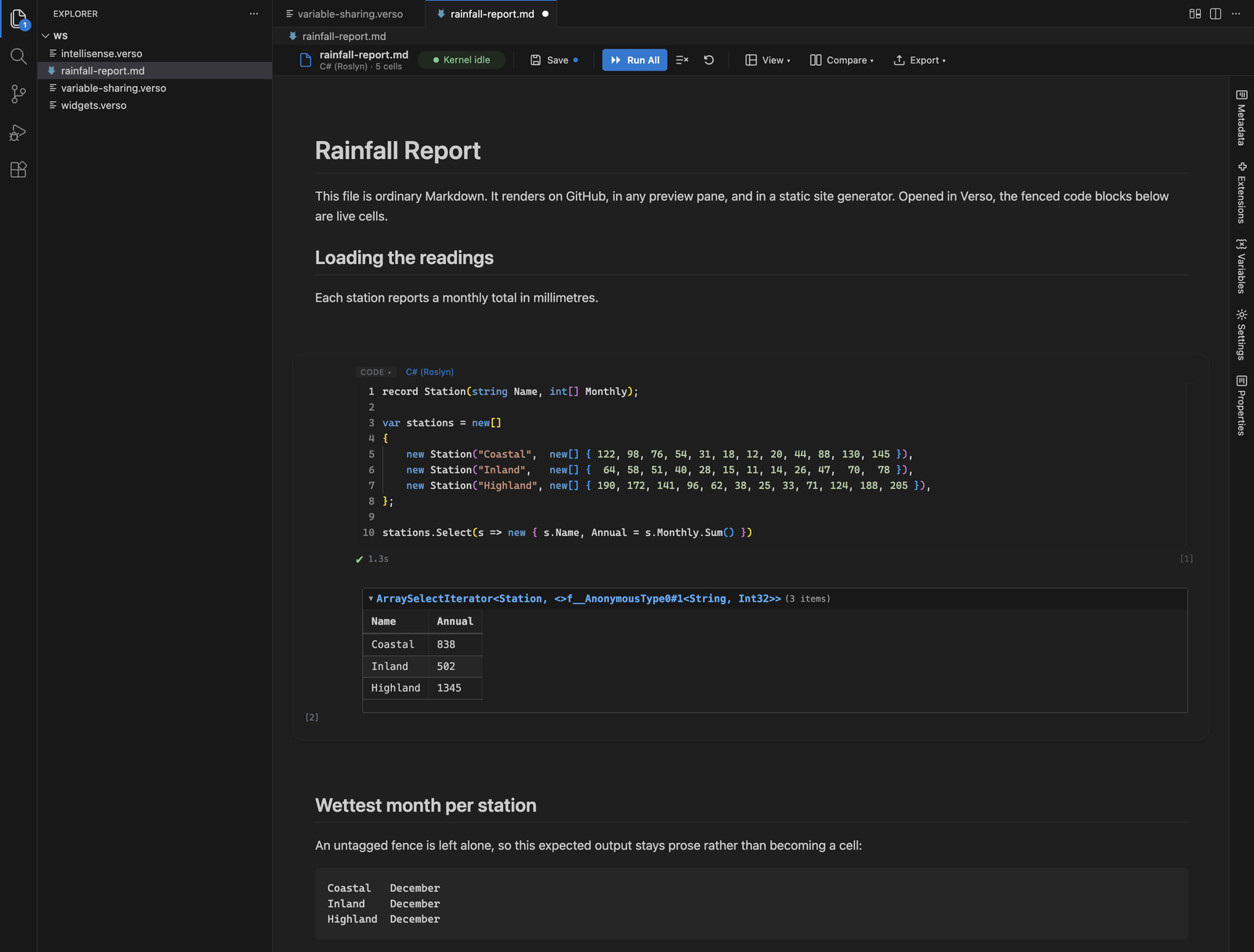Click the [1] execution count label
This screenshot has height=952, width=1254.
pyautogui.click(x=1187, y=559)
